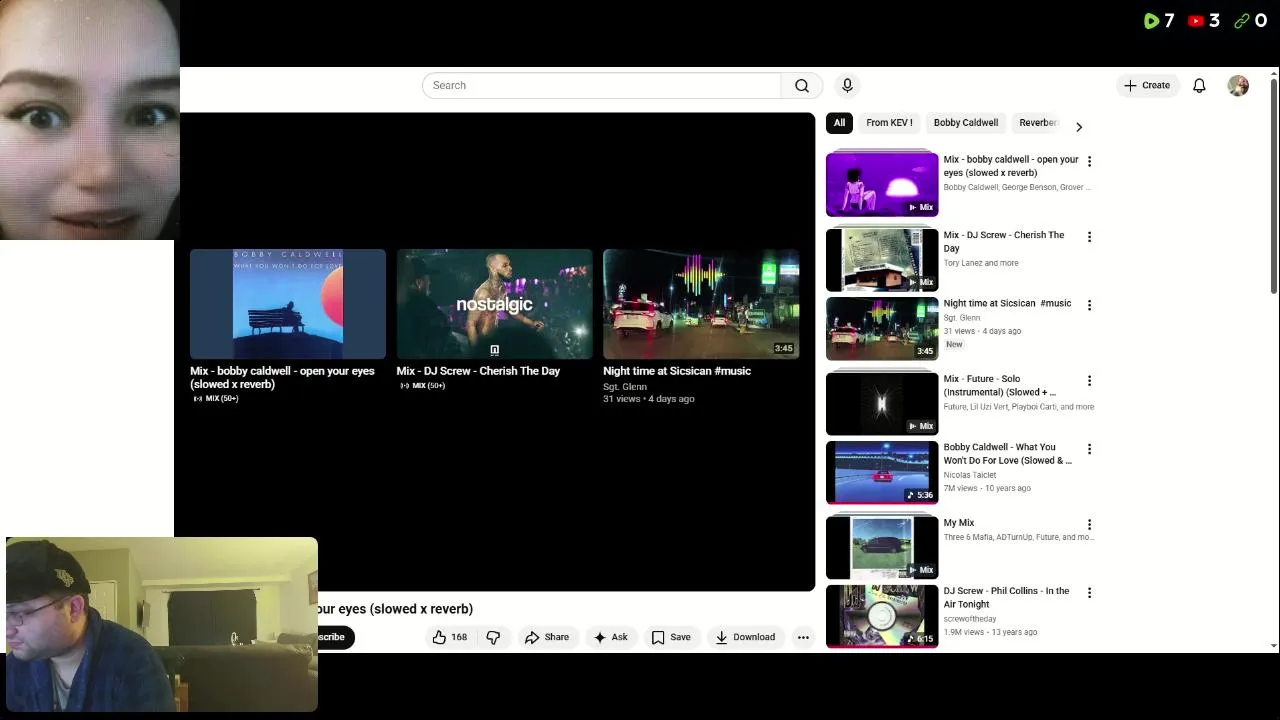Screen dimensions: 1280x720
Task: Click the red YouTube counter icon
Action: point(1196,21)
